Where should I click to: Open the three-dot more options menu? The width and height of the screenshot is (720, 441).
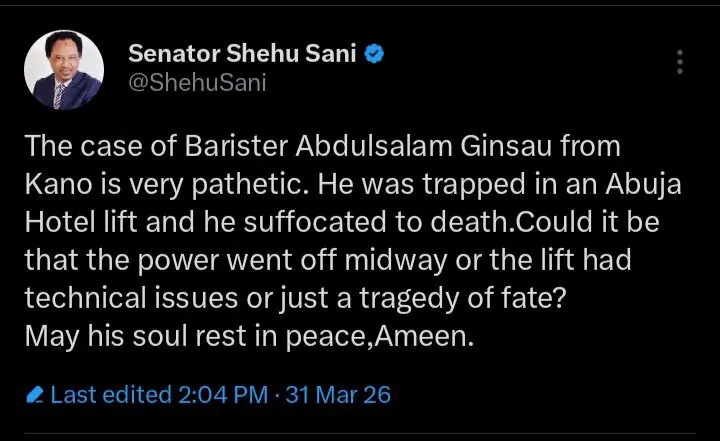tap(680, 62)
